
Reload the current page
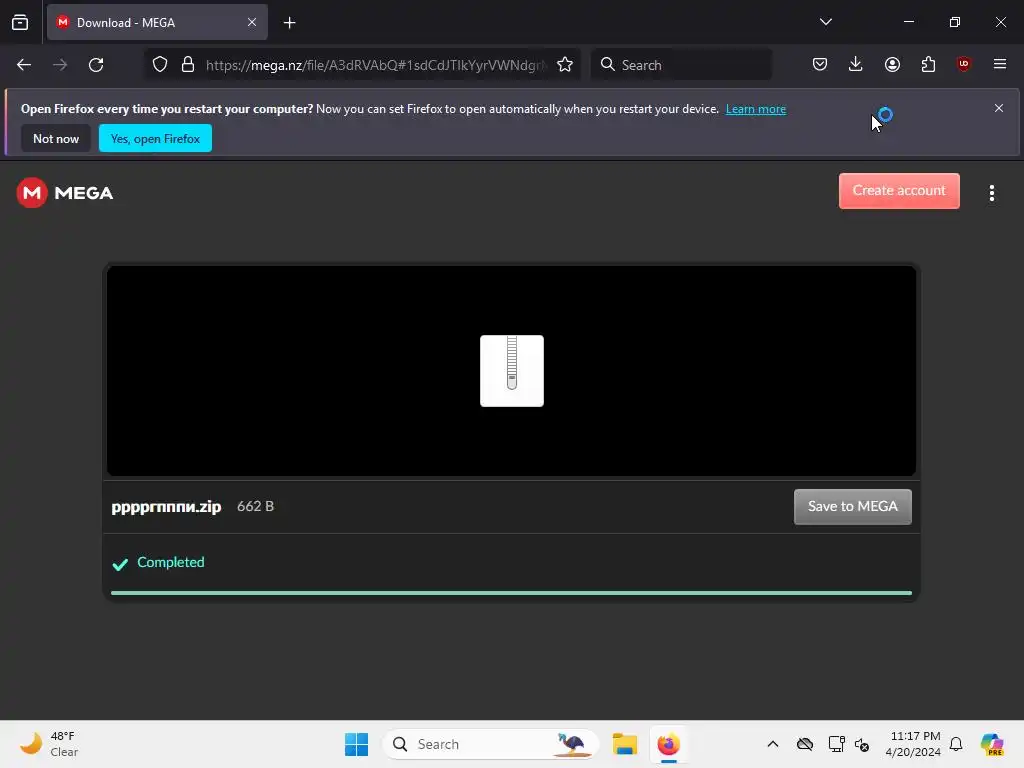(96, 65)
